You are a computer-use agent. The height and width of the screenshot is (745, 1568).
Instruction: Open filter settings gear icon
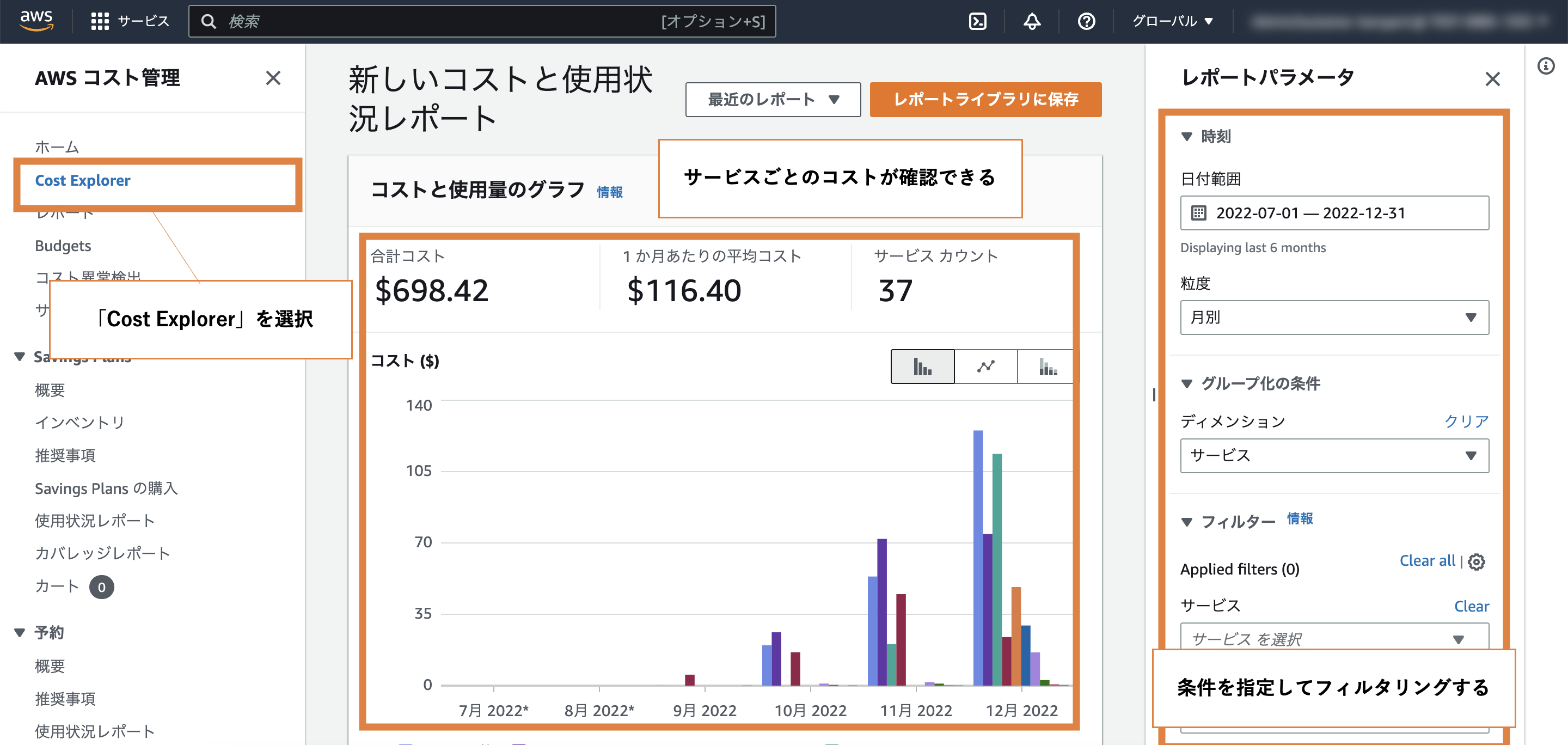pyautogui.click(x=1477, y=561)
